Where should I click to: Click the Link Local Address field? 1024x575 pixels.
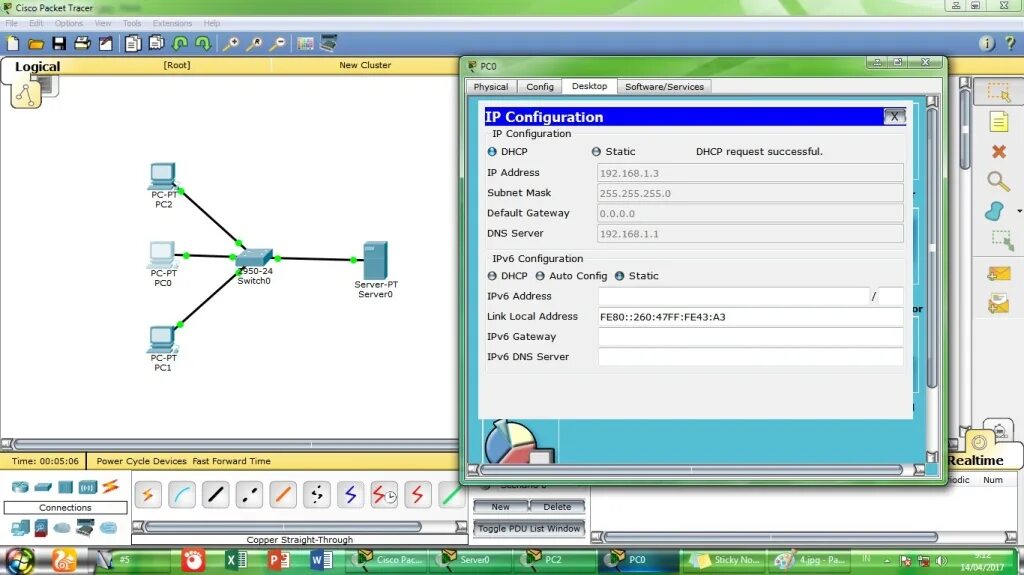[750, 317]
